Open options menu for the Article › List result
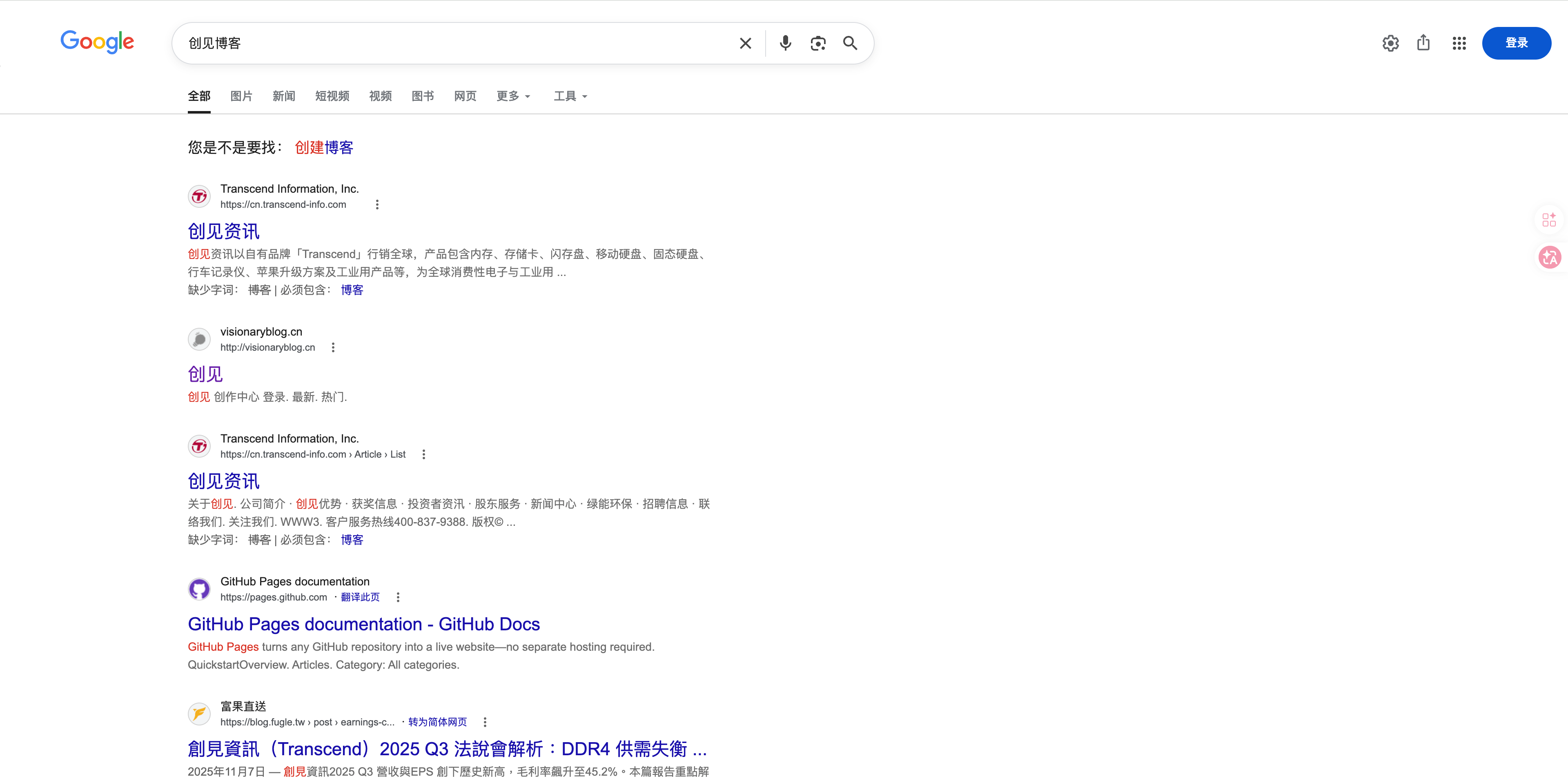Screen dimensions: 1568x783 click(424, 454)
